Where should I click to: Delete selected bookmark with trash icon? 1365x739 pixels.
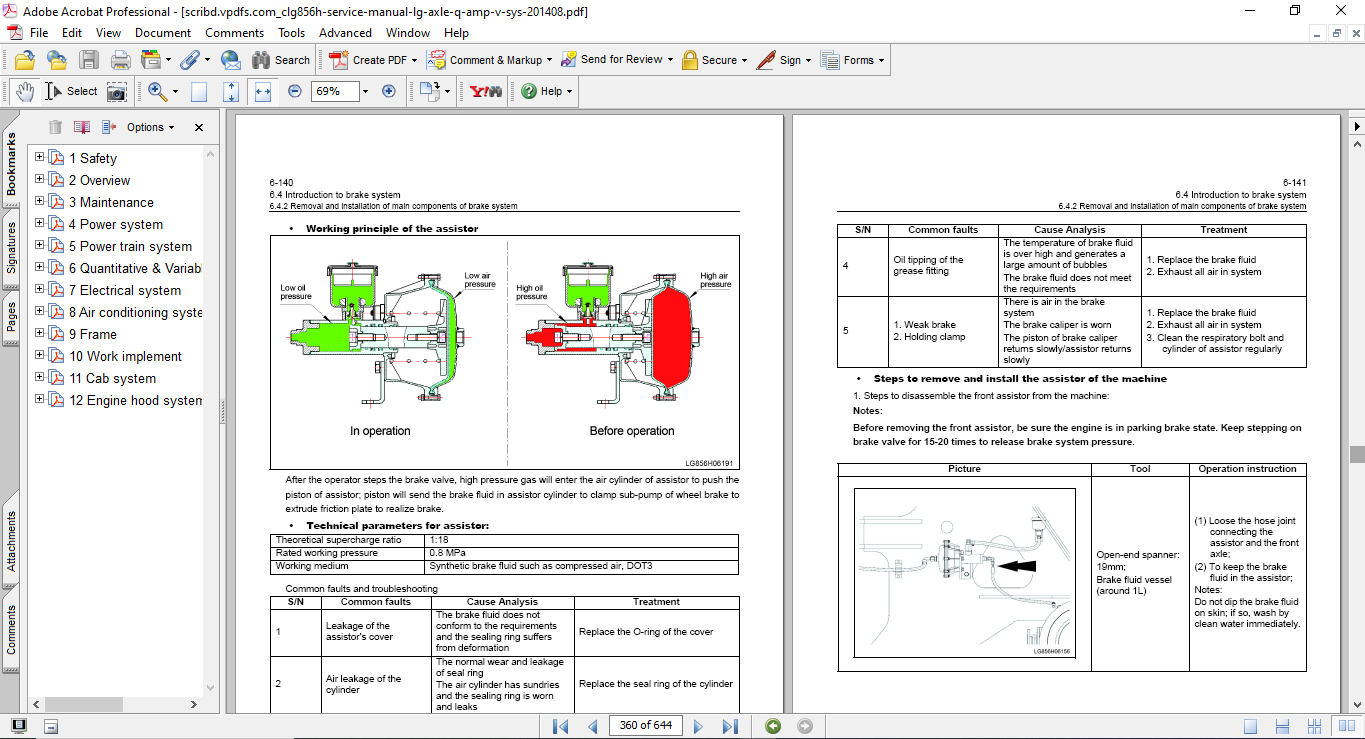point(55,127)
